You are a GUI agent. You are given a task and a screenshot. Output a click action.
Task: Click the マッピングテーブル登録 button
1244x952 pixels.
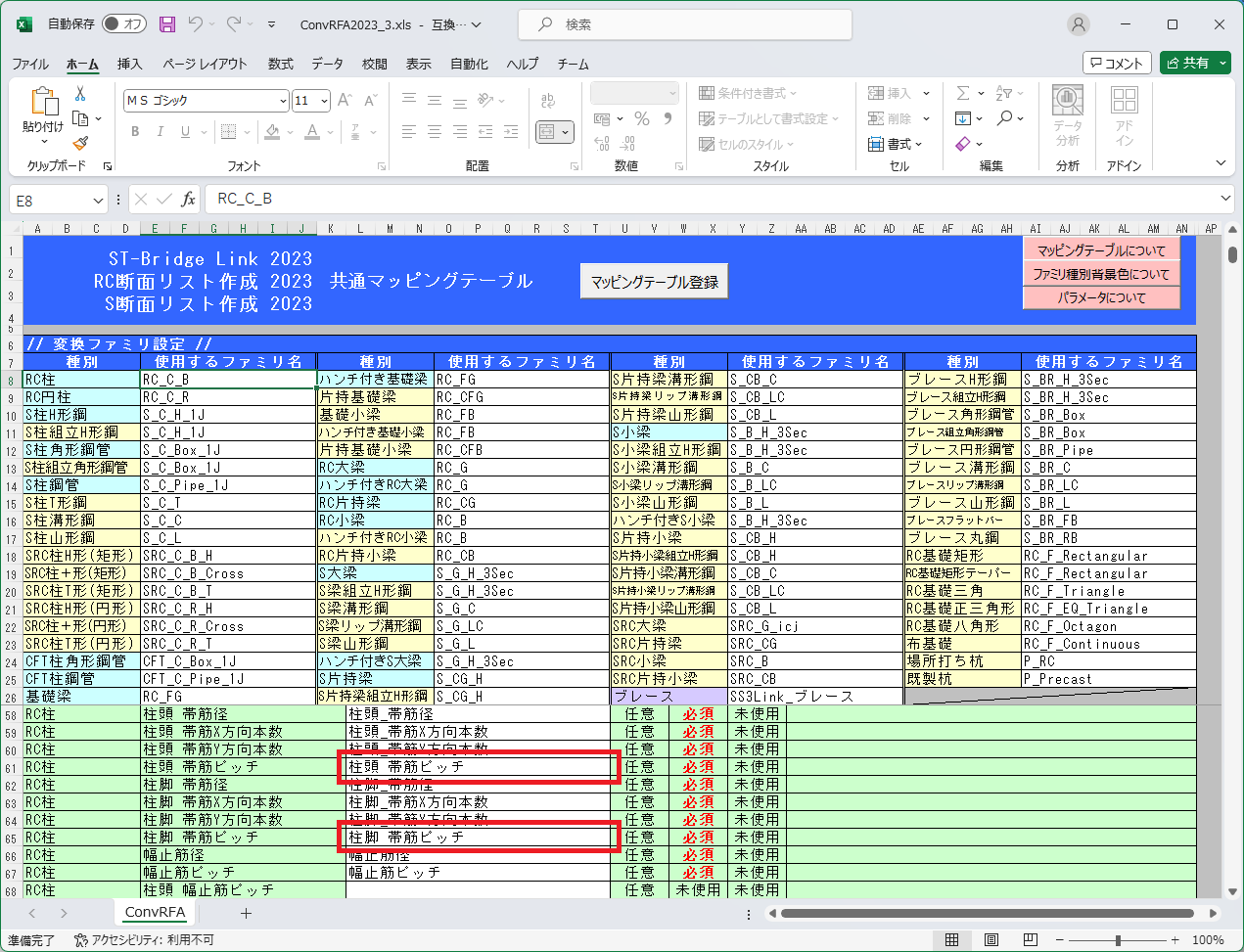(654, 282)
